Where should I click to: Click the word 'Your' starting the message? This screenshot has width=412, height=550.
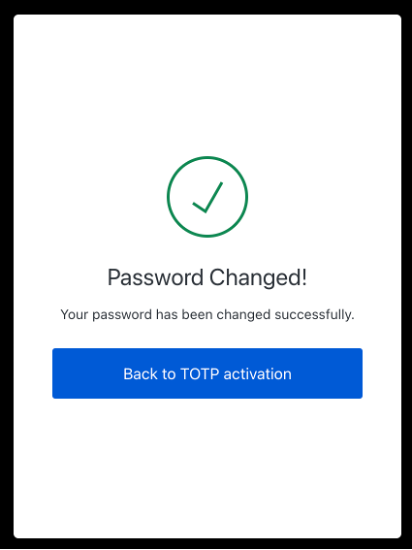click(x=74, y=314)
